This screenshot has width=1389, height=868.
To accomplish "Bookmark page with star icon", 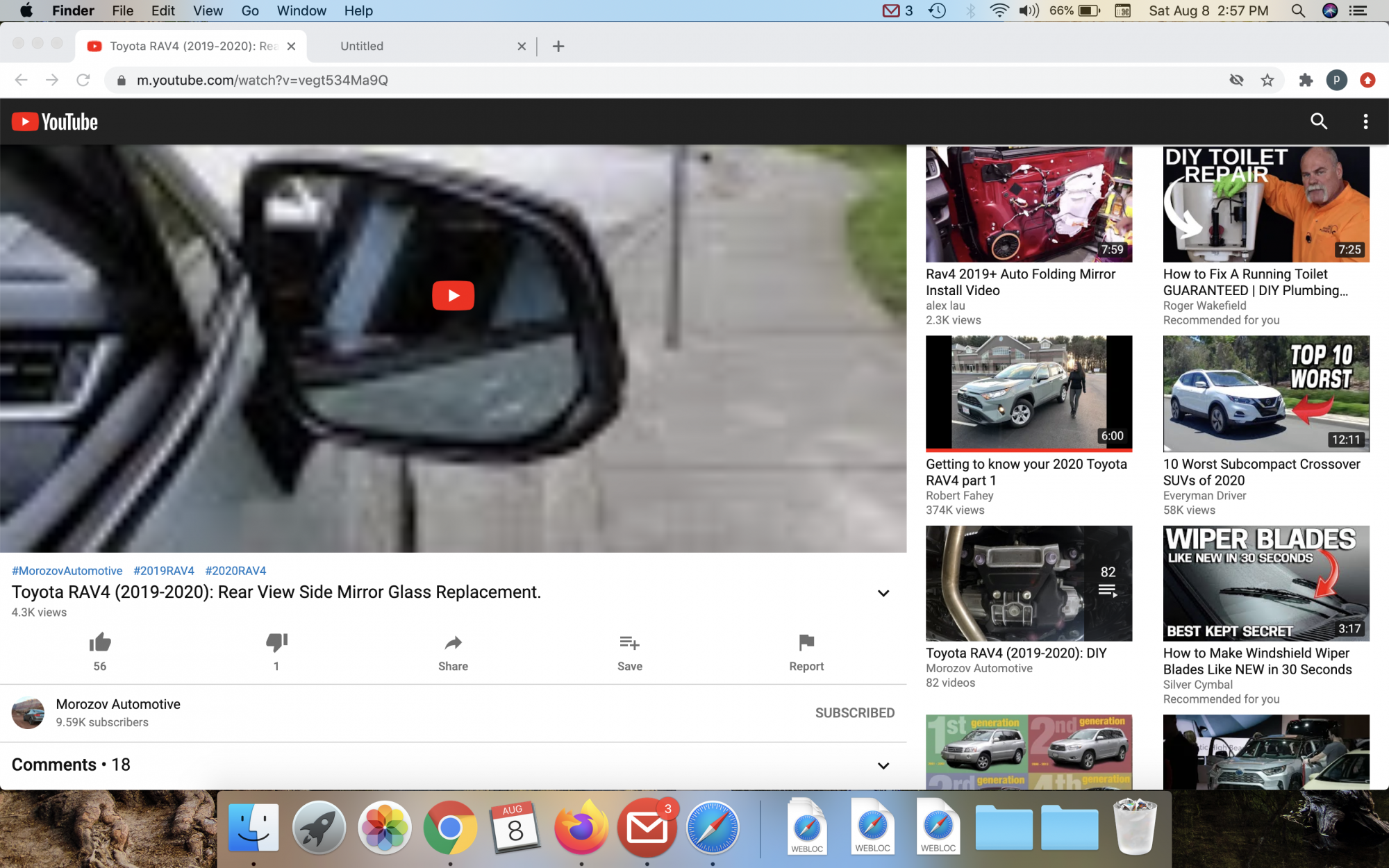I will pyautogui.click(x=1267, y=80).
